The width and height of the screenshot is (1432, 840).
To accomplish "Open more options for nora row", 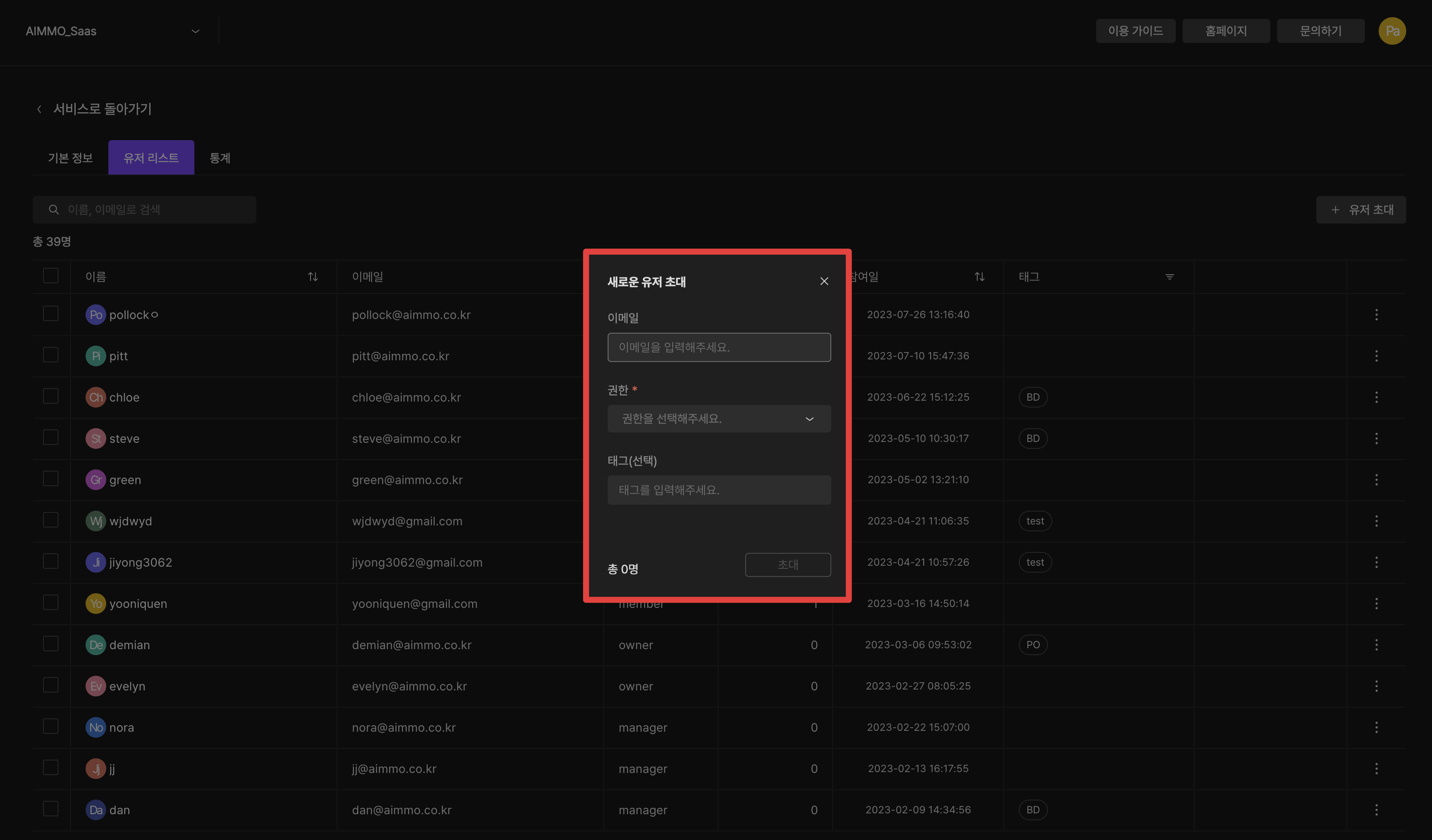I will [x=1376, y=727].
